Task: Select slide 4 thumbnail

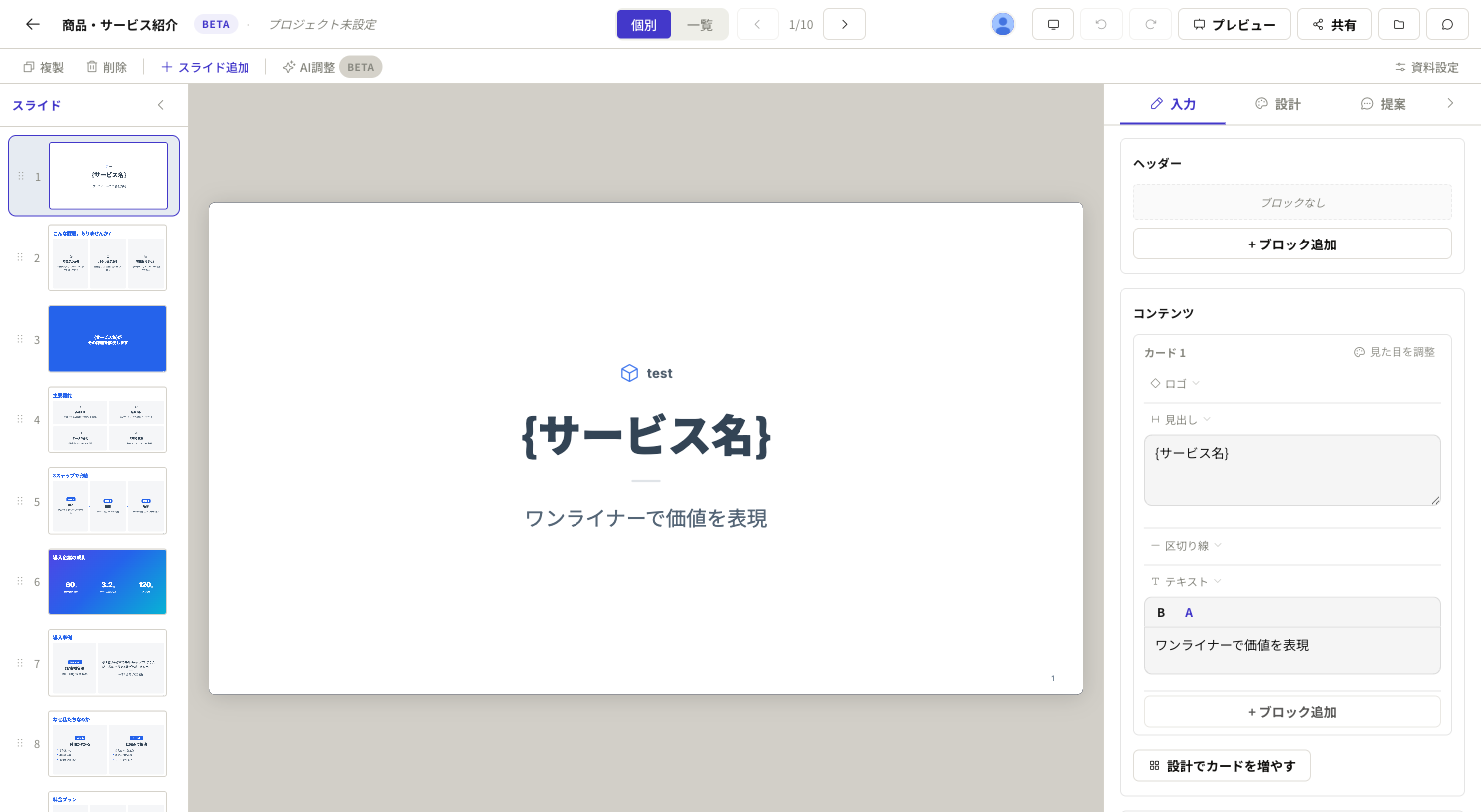Action: click(x=107, y=419)
